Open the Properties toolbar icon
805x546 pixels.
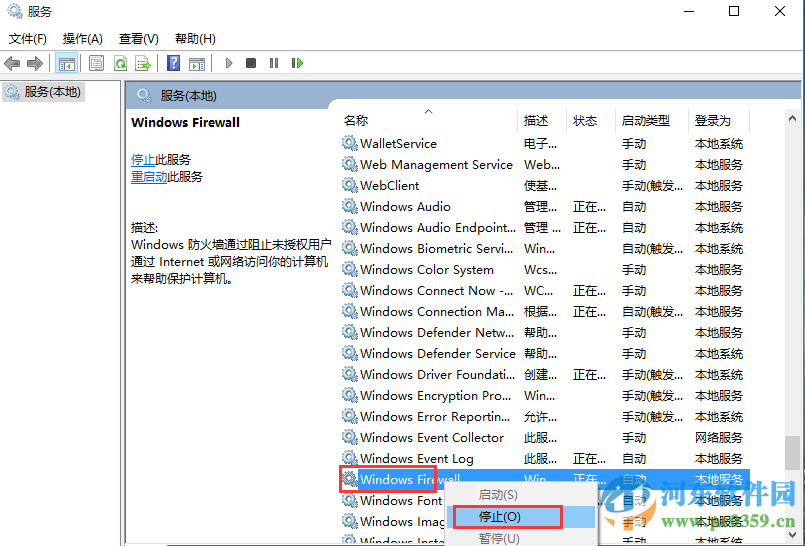[96, 64]
